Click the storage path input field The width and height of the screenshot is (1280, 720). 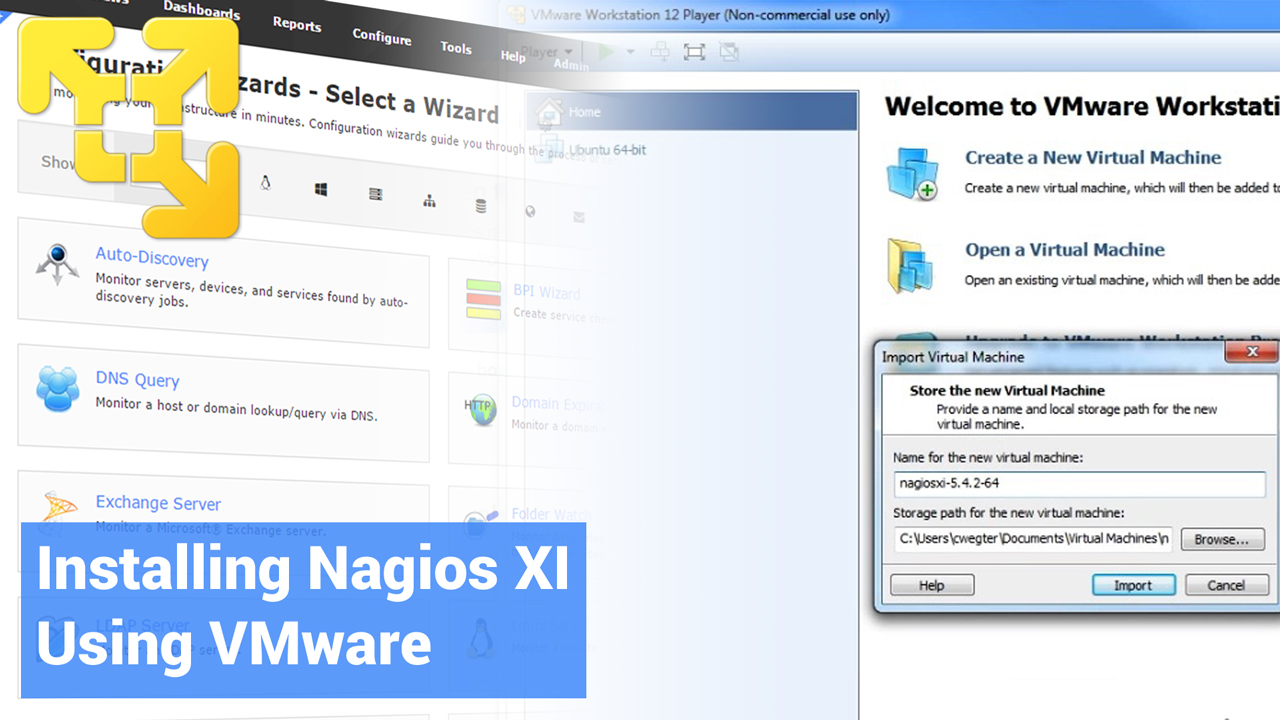[x=1033, y=539]
